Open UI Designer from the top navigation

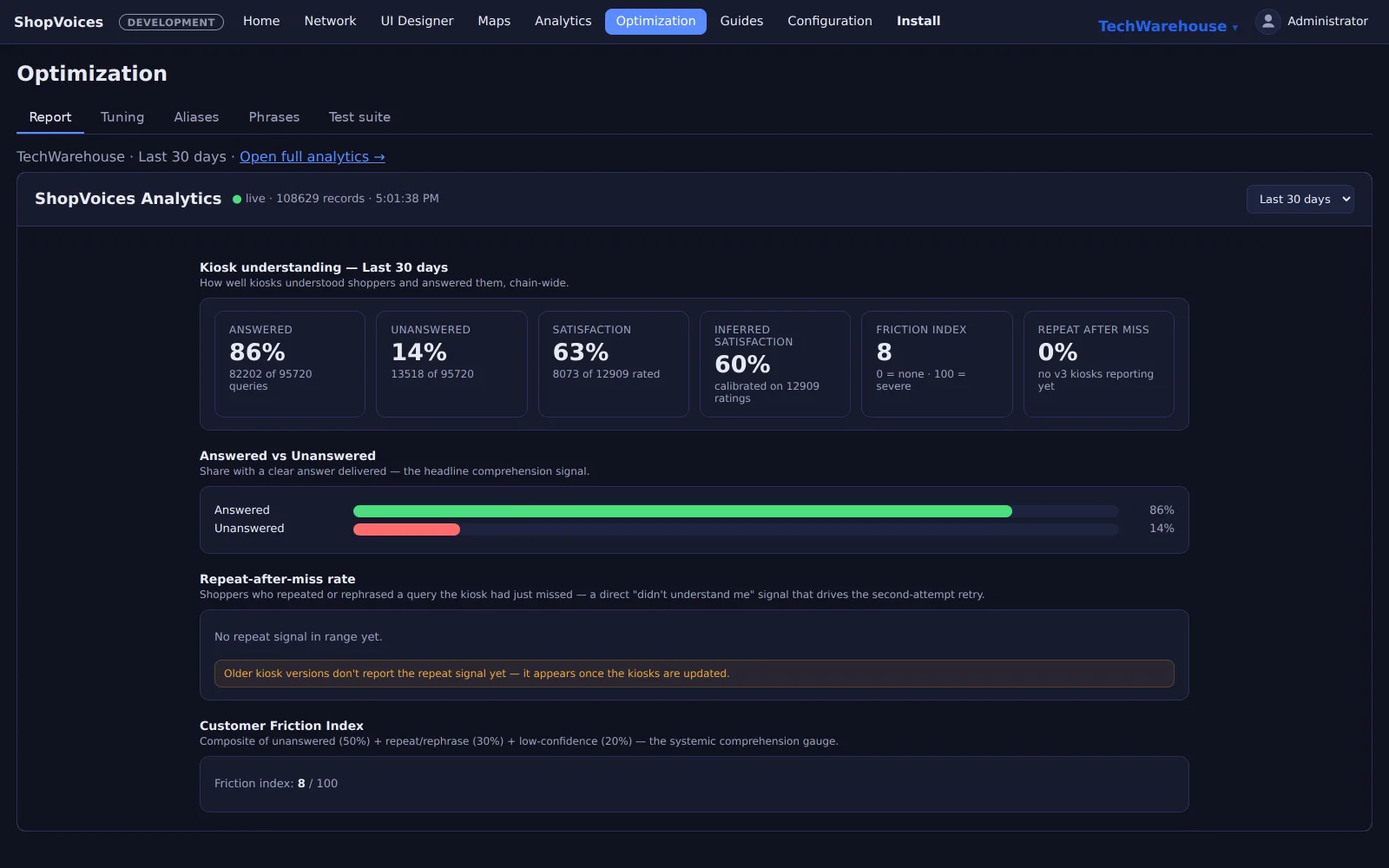[x=417, y=21]
